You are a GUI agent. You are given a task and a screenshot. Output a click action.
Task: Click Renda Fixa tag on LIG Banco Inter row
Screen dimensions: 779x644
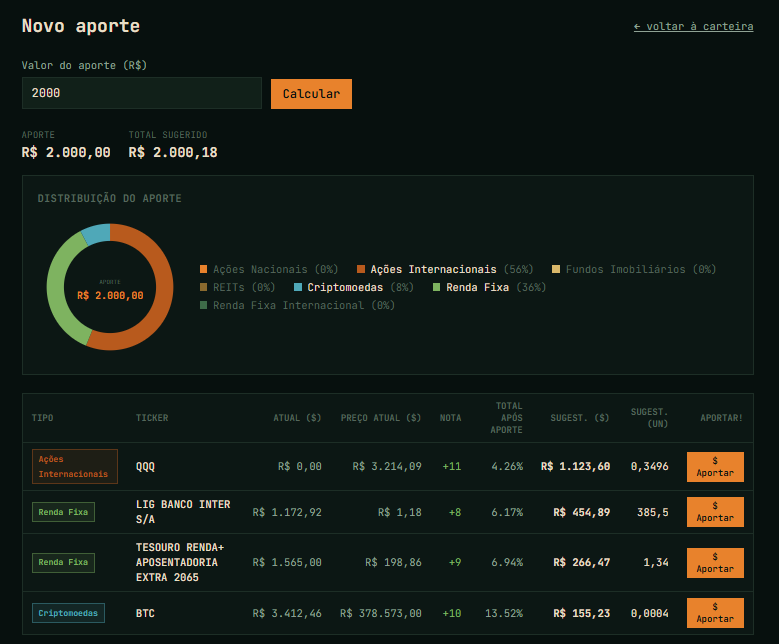coord(63,512)
